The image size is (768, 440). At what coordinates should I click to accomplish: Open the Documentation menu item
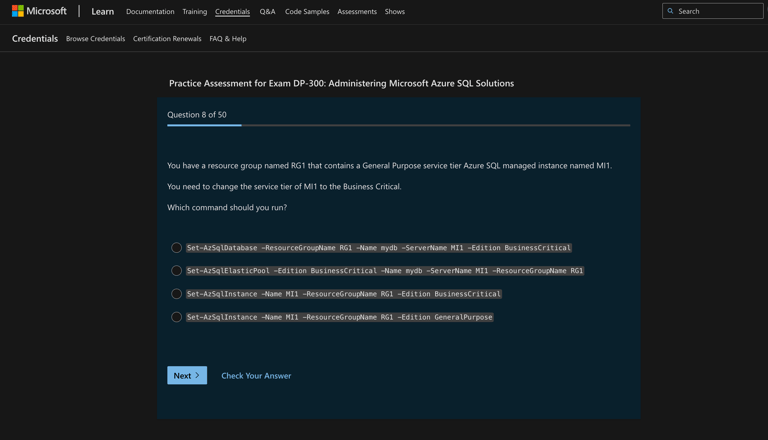tap(150, 12)
